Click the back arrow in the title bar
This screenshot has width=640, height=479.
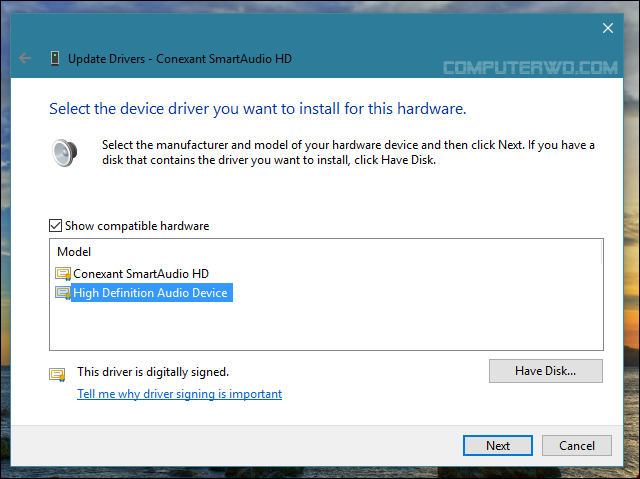(25, 58)
